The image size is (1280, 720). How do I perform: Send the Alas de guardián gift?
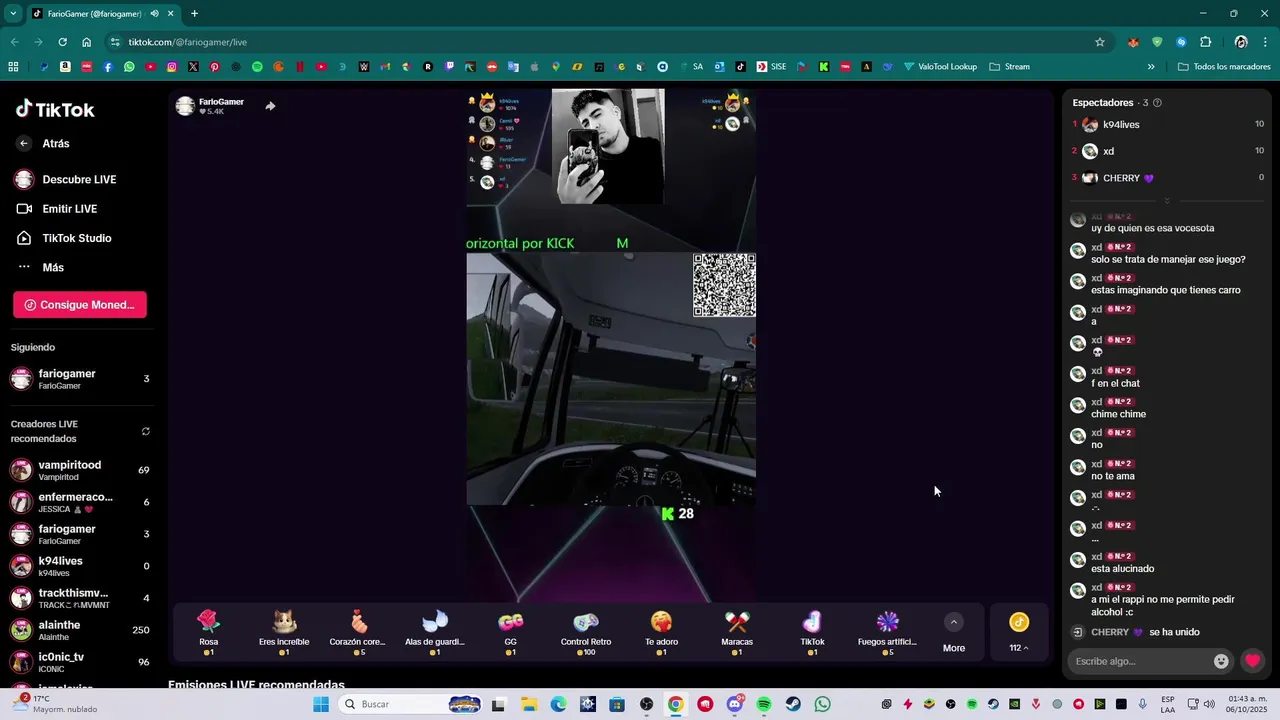pyautogui.click(x=435, y=632)
